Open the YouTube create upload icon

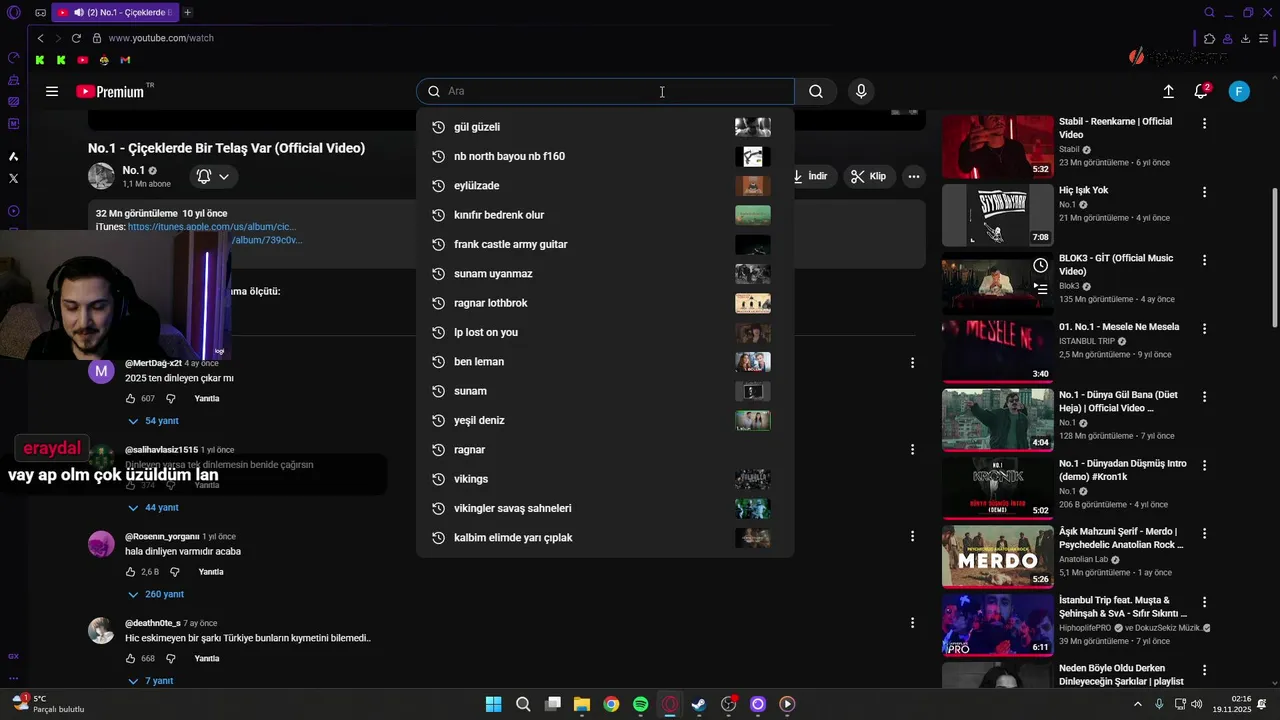pyautogui.click(x=1168, y=91)
